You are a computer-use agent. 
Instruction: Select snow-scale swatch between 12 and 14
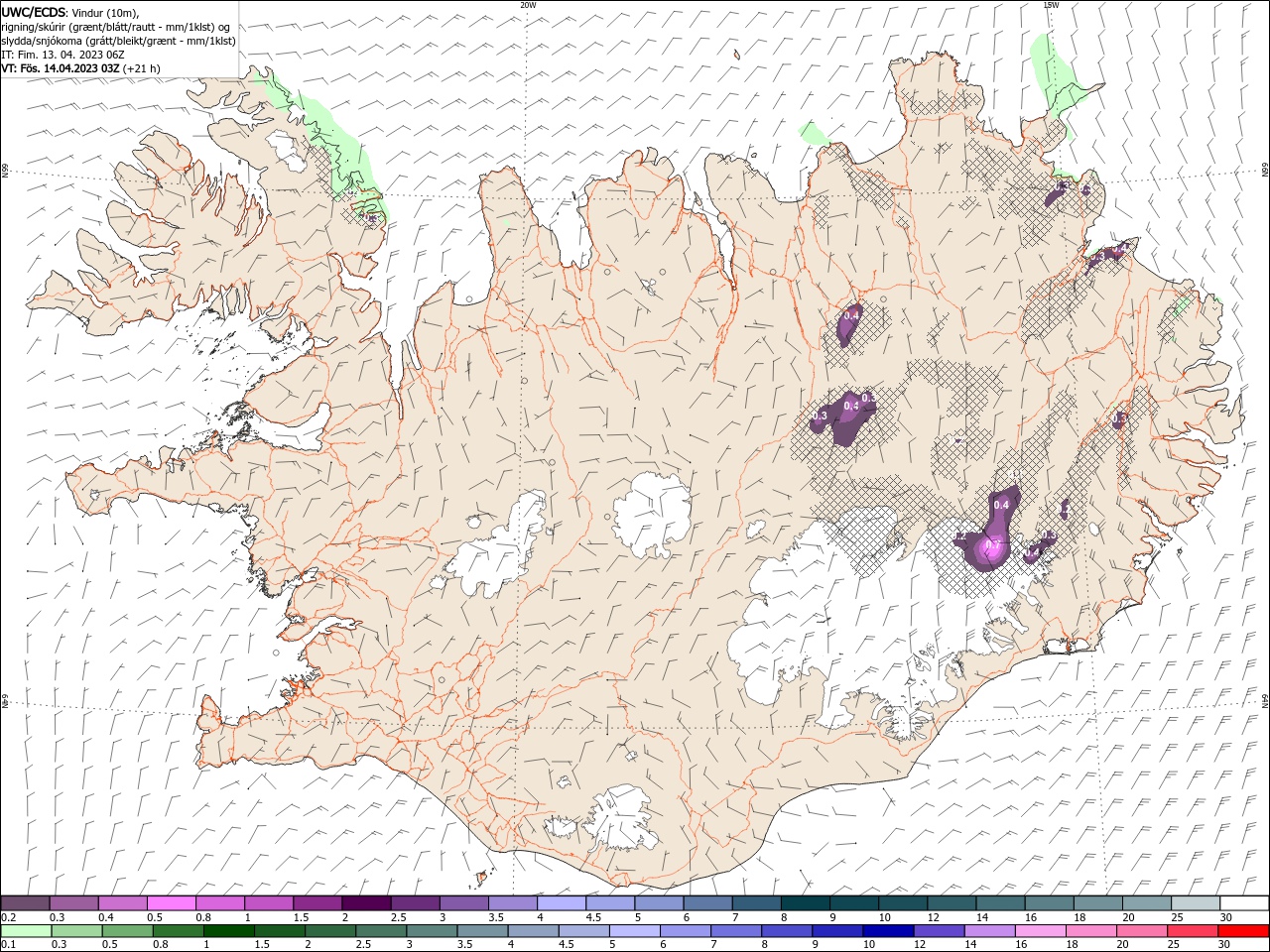coord(951,903)
